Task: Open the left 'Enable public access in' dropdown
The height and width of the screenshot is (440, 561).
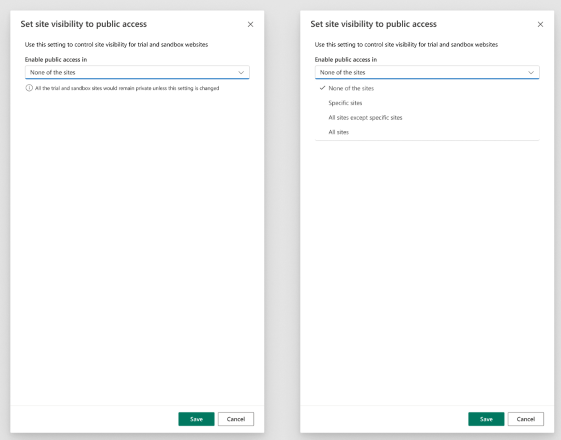Action: tap(137, 72)
